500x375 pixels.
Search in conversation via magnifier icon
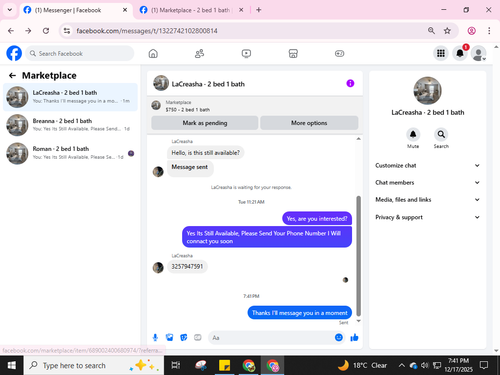click(x=441, y=134)
